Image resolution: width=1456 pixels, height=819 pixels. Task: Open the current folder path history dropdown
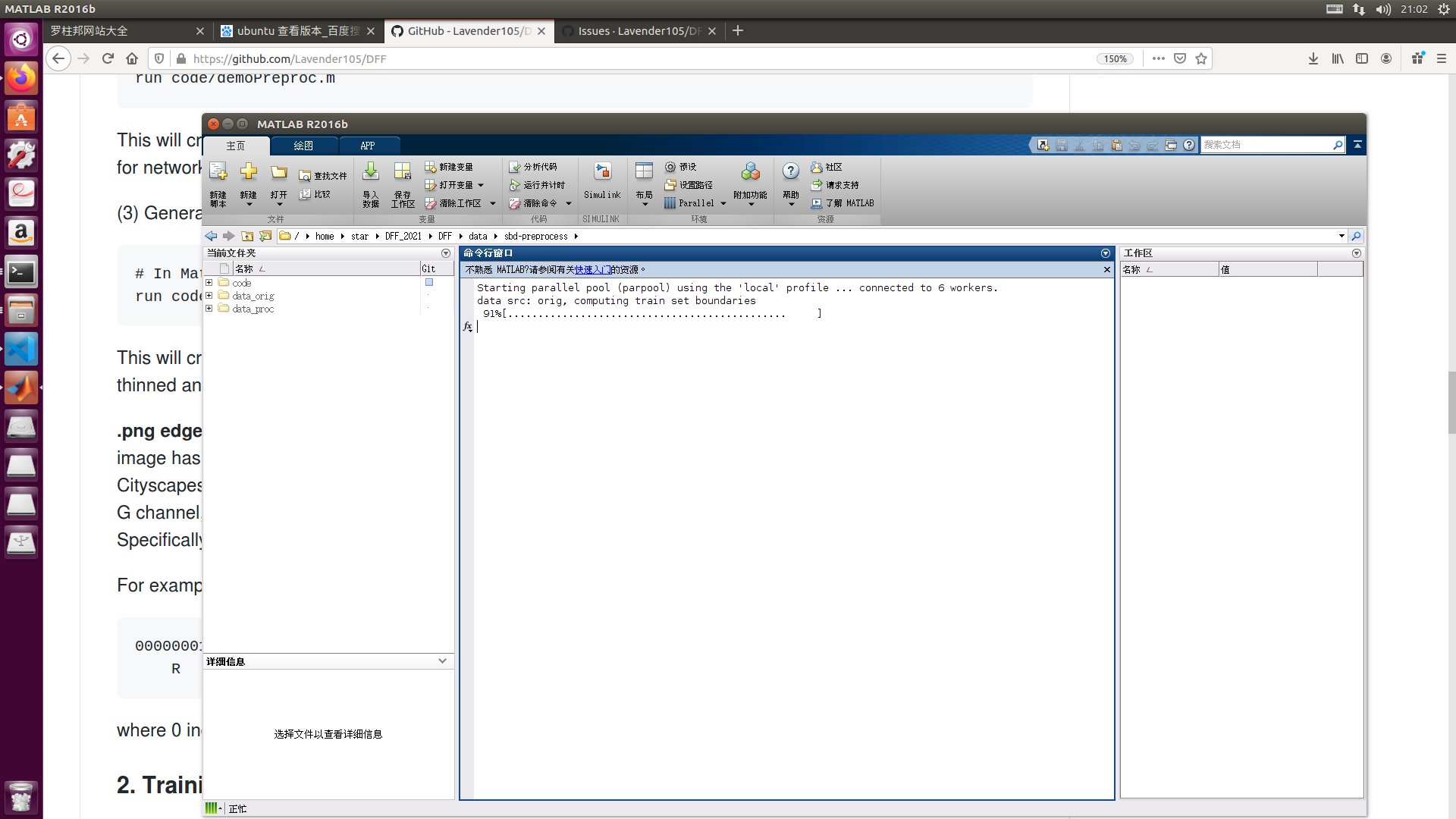pyautogui.click(x=1341, y=236)
